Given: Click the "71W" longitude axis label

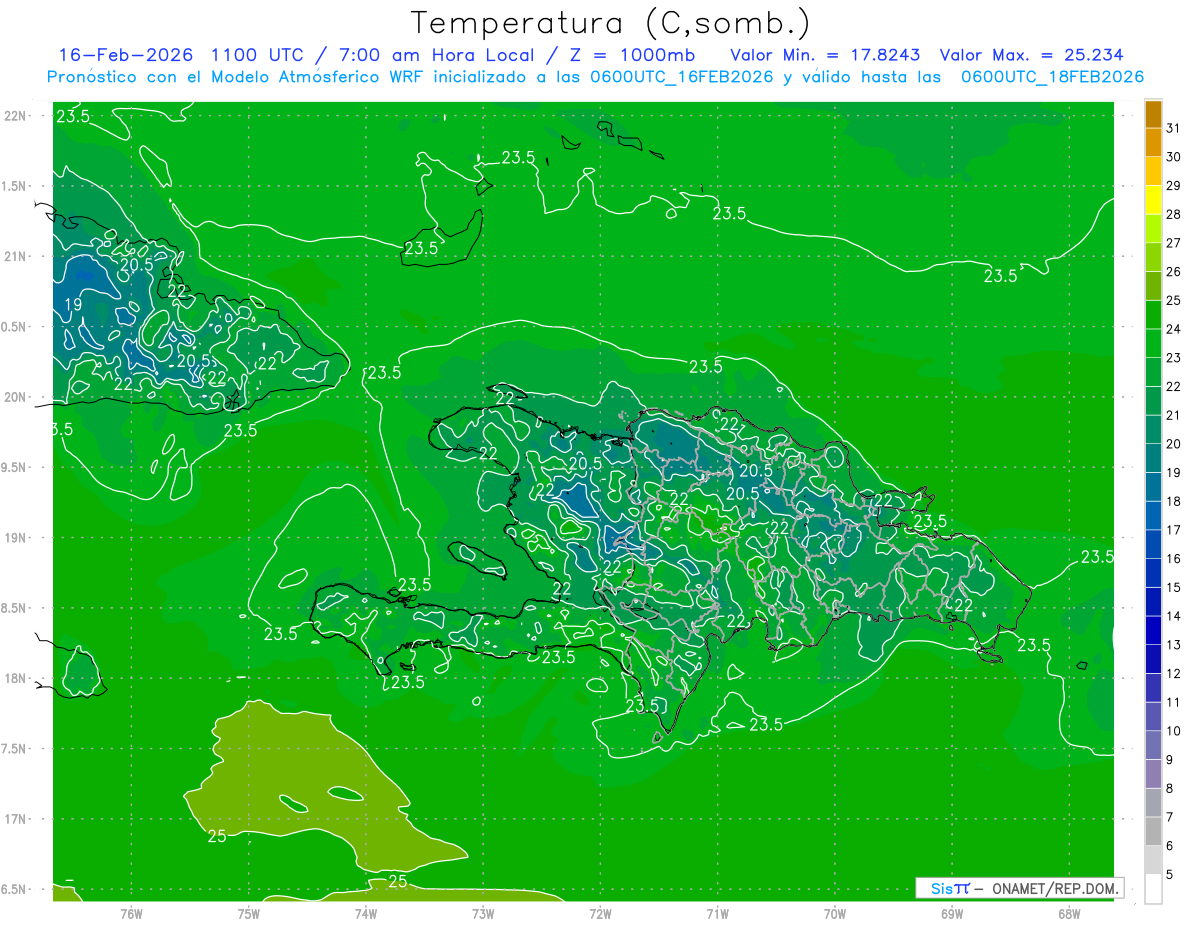Looking at the screenshot, I should (717, 914).
